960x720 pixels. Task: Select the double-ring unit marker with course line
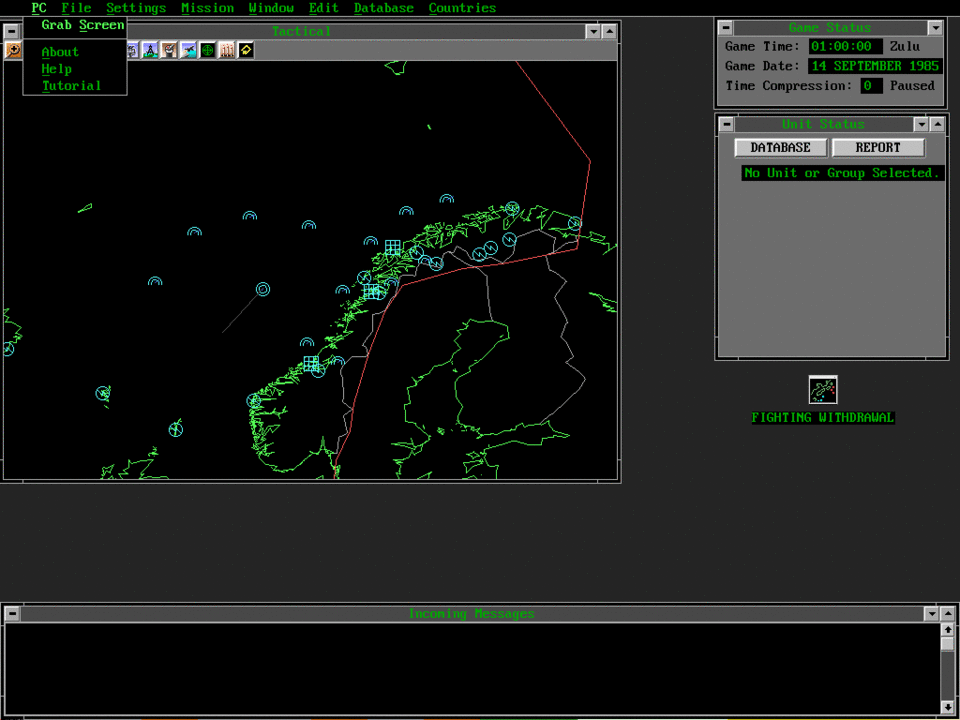click(263, 289)
